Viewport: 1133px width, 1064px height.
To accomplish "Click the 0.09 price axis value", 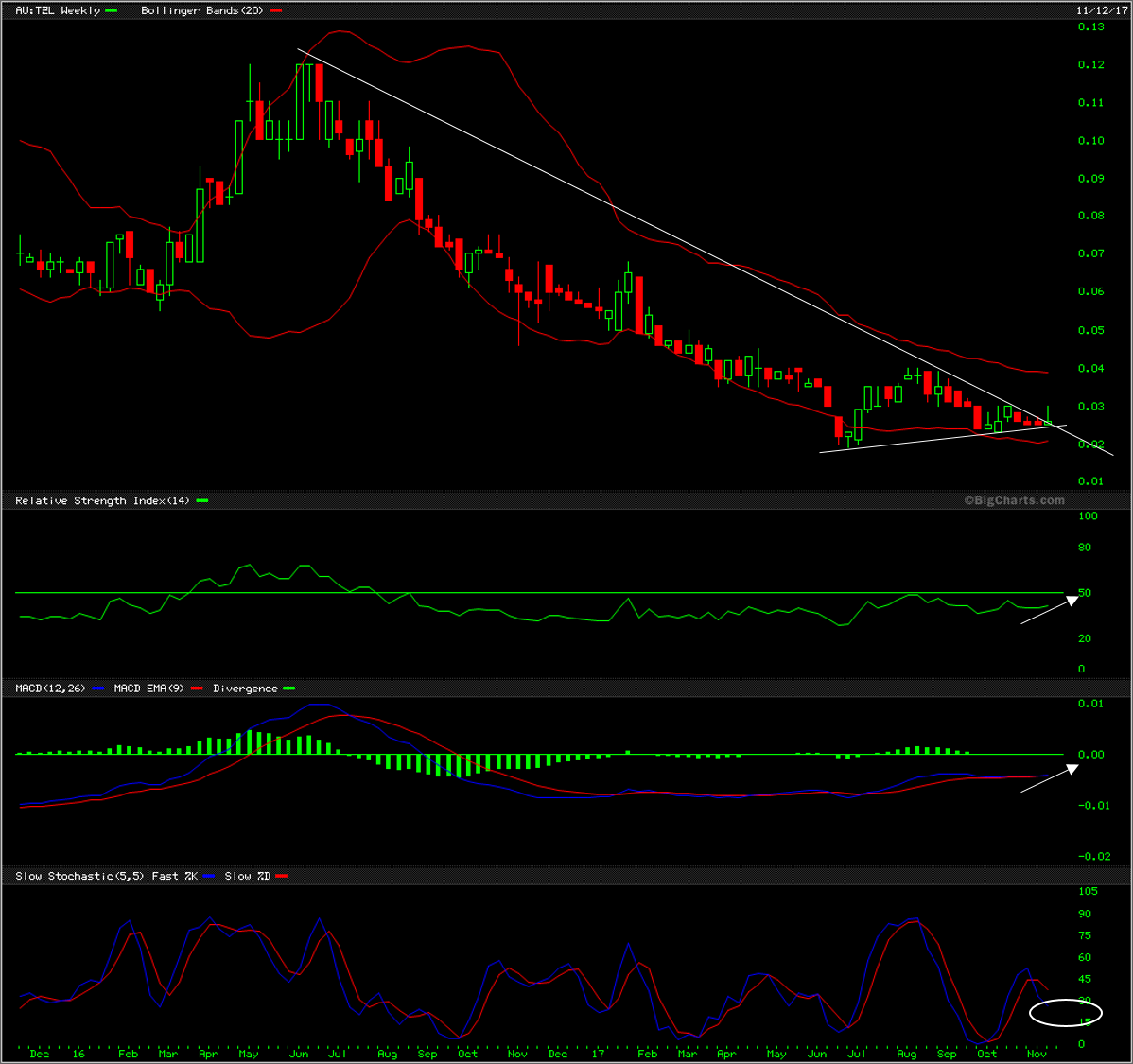I will (x=1091, y=179).
